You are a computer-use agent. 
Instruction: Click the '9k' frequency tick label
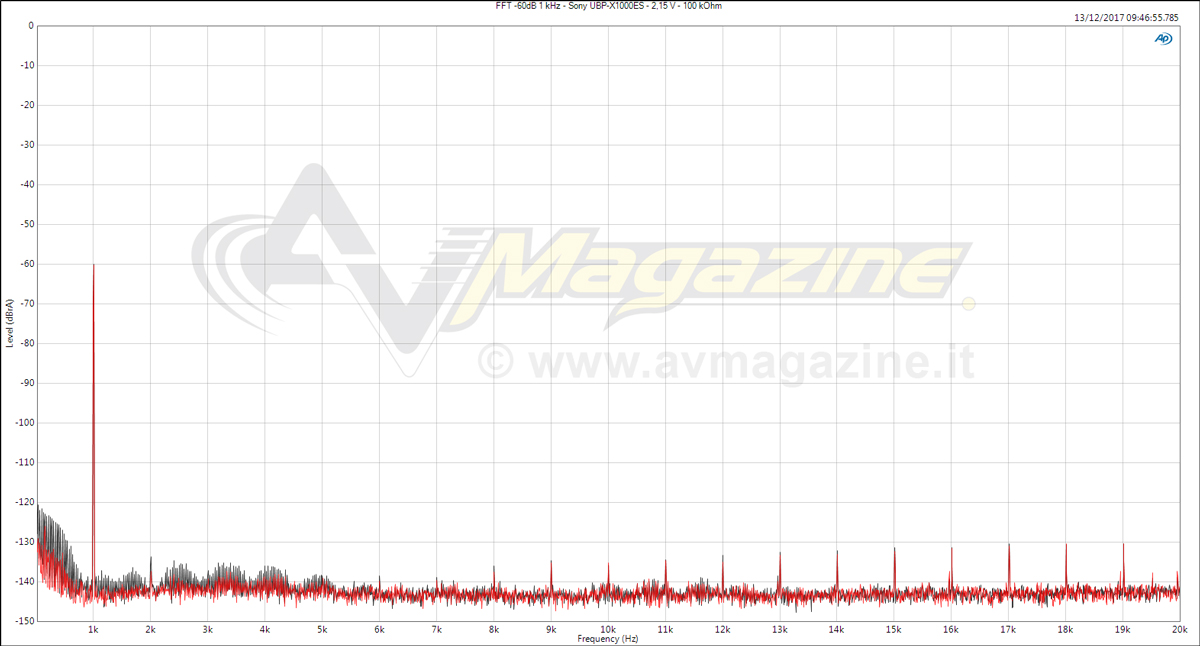550,630
